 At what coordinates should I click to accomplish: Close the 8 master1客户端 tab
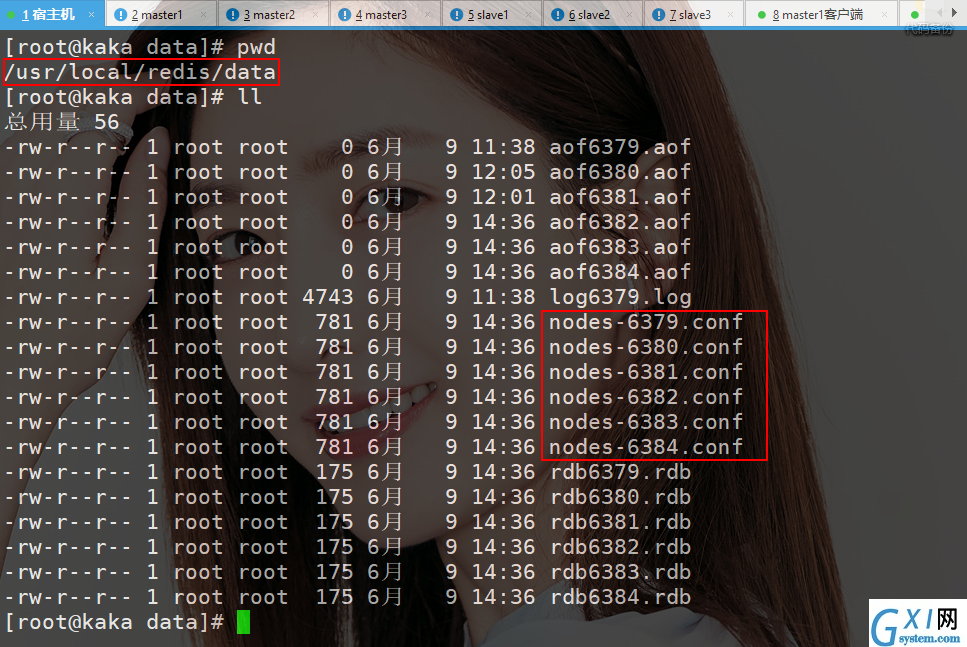(884, 14)
